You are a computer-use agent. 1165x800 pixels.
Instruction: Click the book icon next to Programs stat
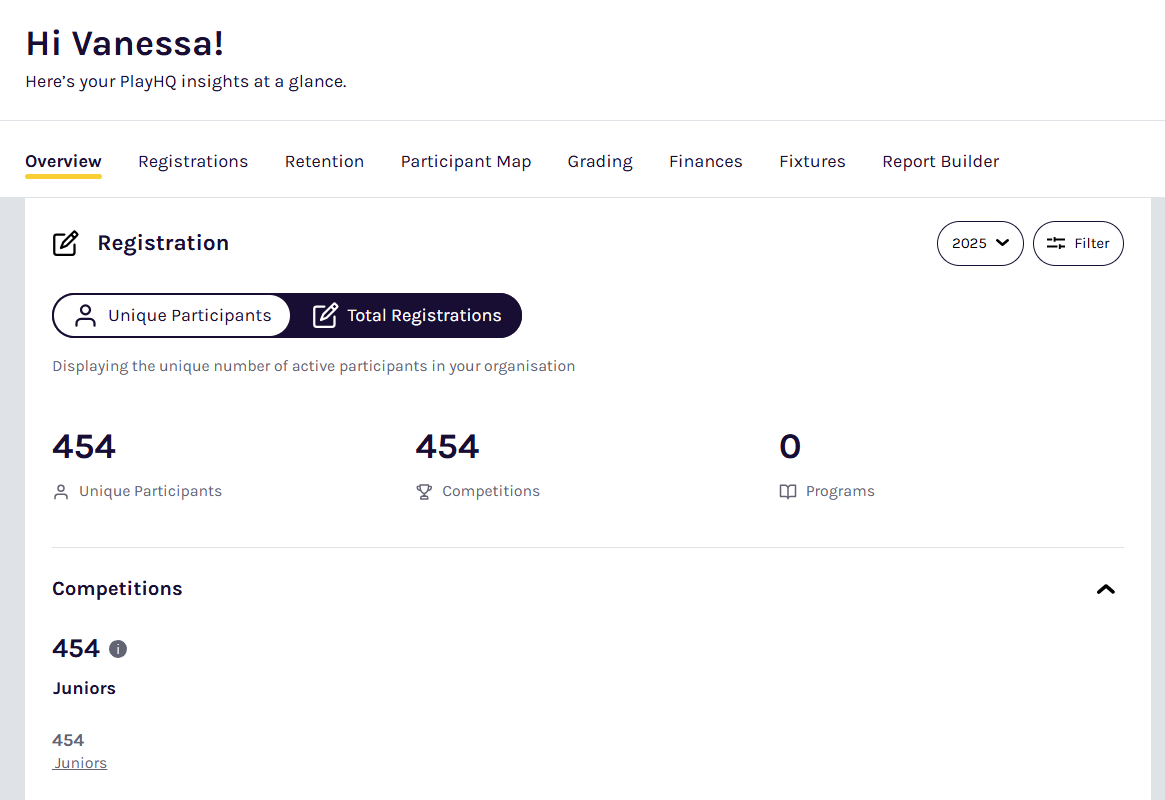[x=788, y=492]
